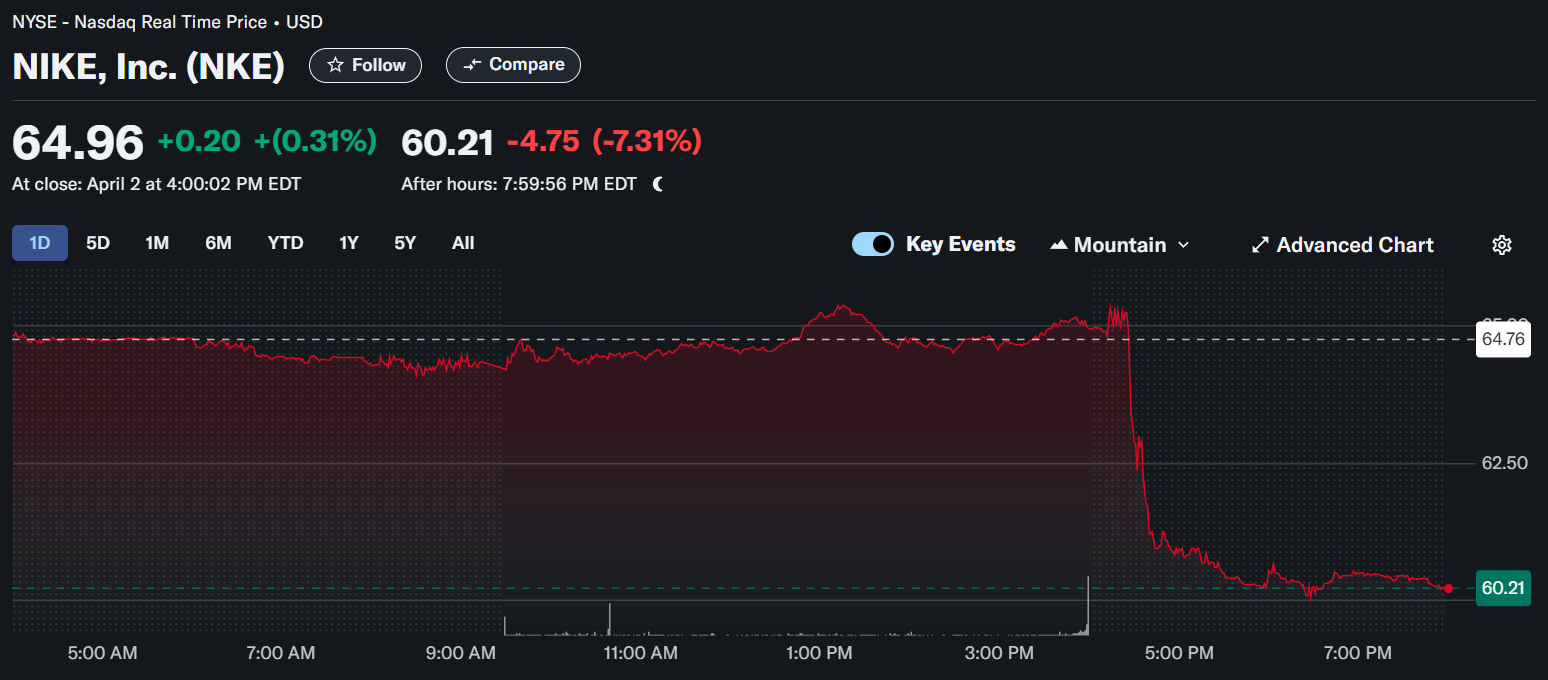1548x680 pixels.
Task: Switch chart to 6M range
Action: (x=218, y=243)
